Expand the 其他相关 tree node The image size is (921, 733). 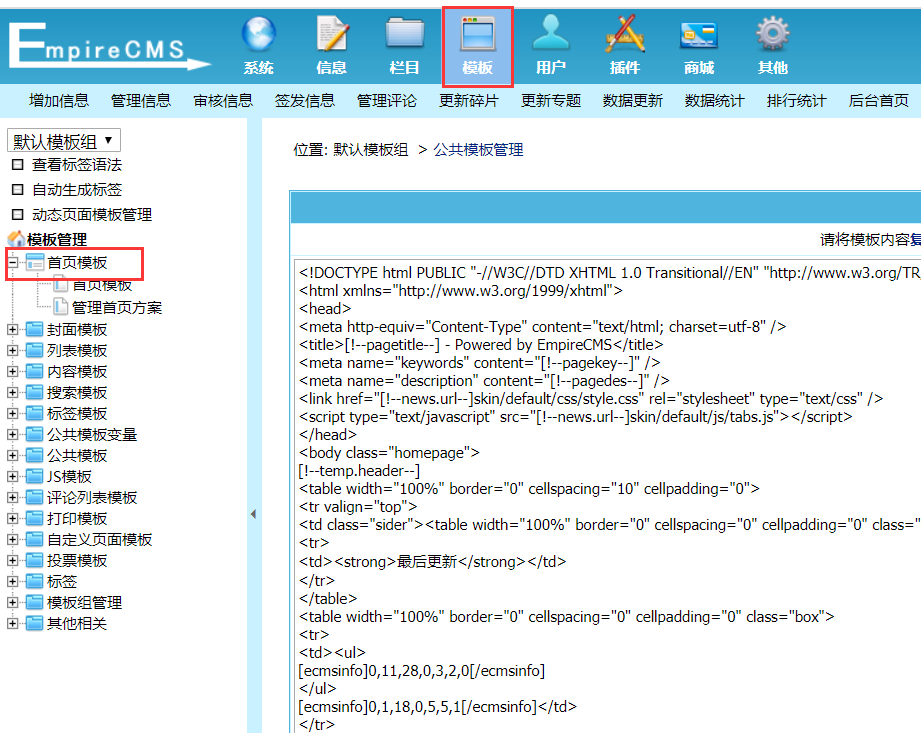pos(12,624)
